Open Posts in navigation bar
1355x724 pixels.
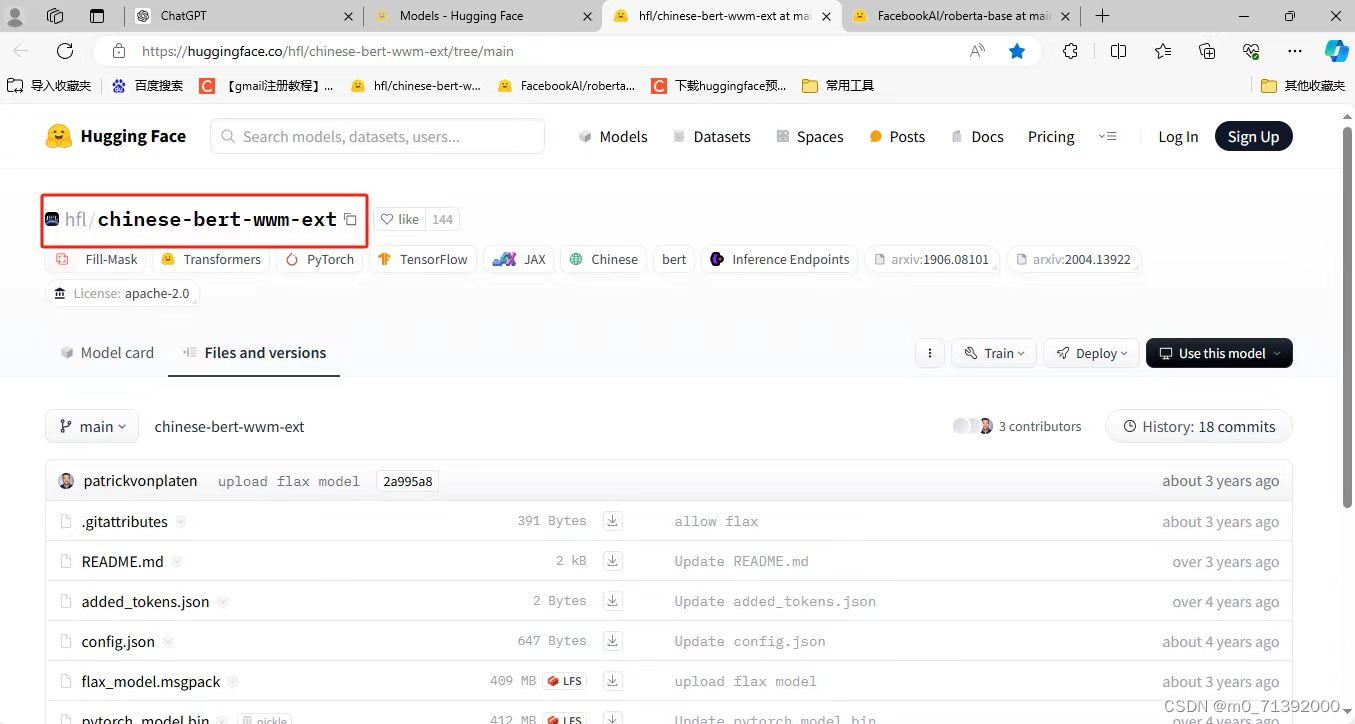[x=897, y=137]
